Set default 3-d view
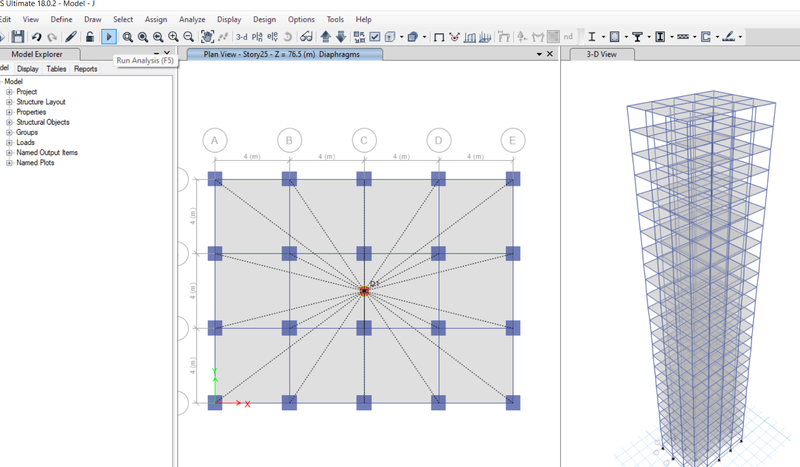Screen dimensions: 800x467 point(241,37)
